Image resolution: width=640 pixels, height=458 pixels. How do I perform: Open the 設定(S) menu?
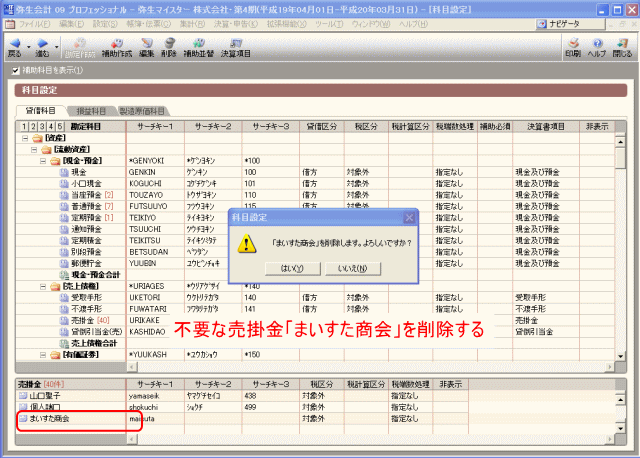pyautogui.click(x=105, y=24)
